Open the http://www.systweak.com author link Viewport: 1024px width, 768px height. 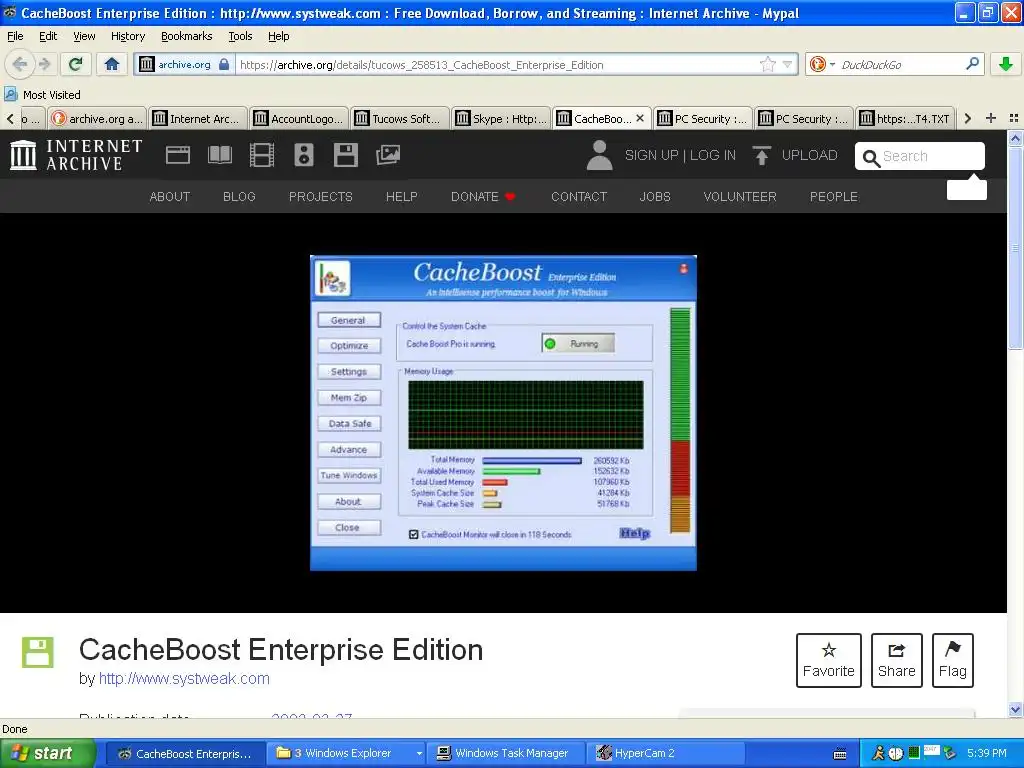184,679
